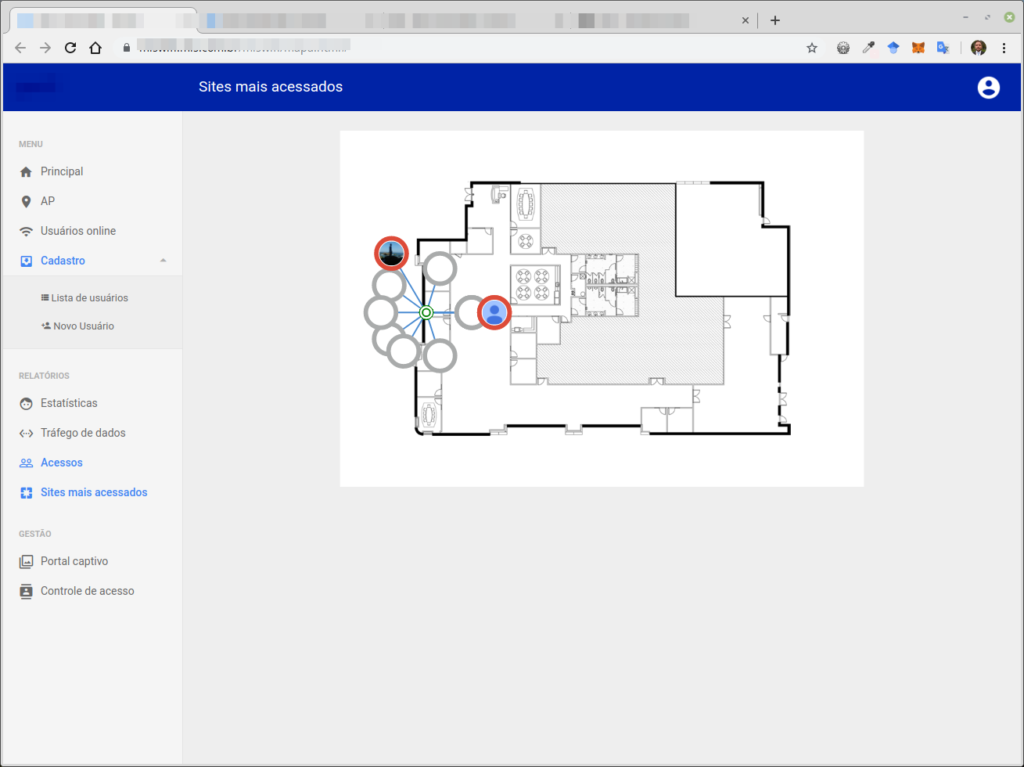The height and width of the screenshot is (767, 1024).
Task: Open a new browser tab
Action: (x=775, y=20)
